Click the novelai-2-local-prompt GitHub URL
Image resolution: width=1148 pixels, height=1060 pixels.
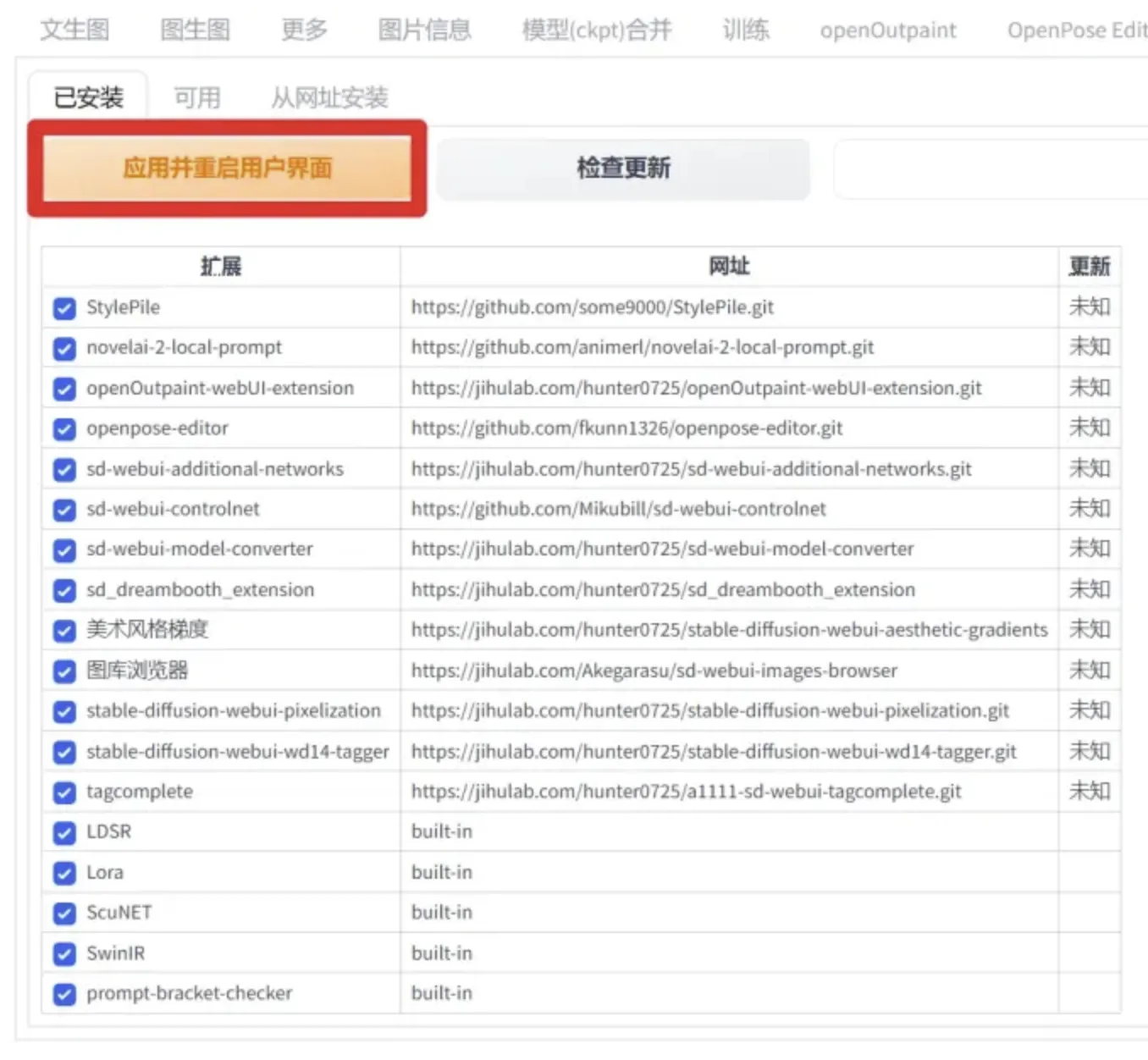coord(642,348)
